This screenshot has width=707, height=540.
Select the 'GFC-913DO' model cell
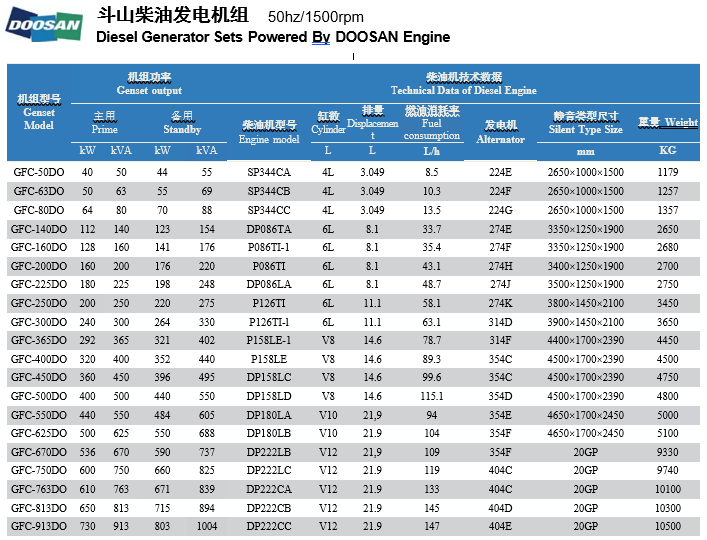click(39, 526)
